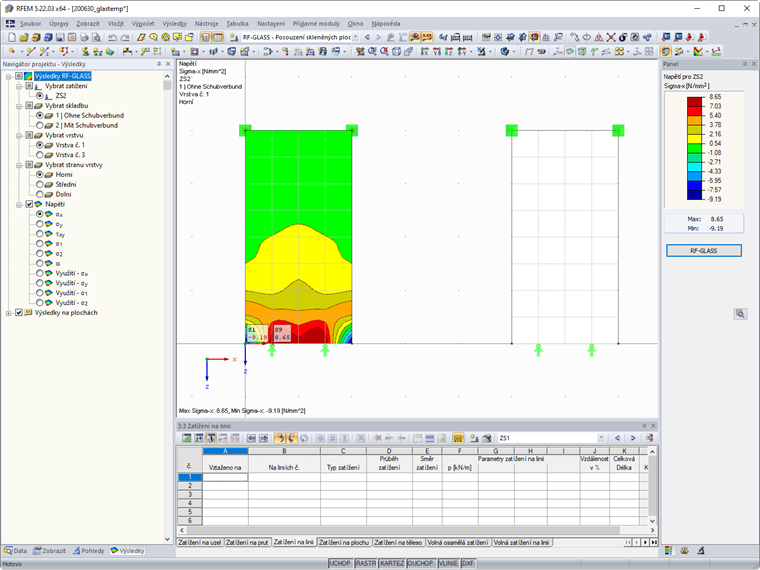Image resolution: width=760 pixels, height=570 pixels.
Task: Select Využití - σx result
Action: (x=40, y=273)
